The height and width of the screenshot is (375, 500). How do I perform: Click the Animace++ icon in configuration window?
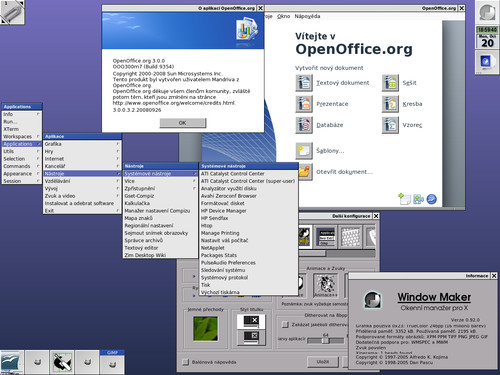pos(325,285)
